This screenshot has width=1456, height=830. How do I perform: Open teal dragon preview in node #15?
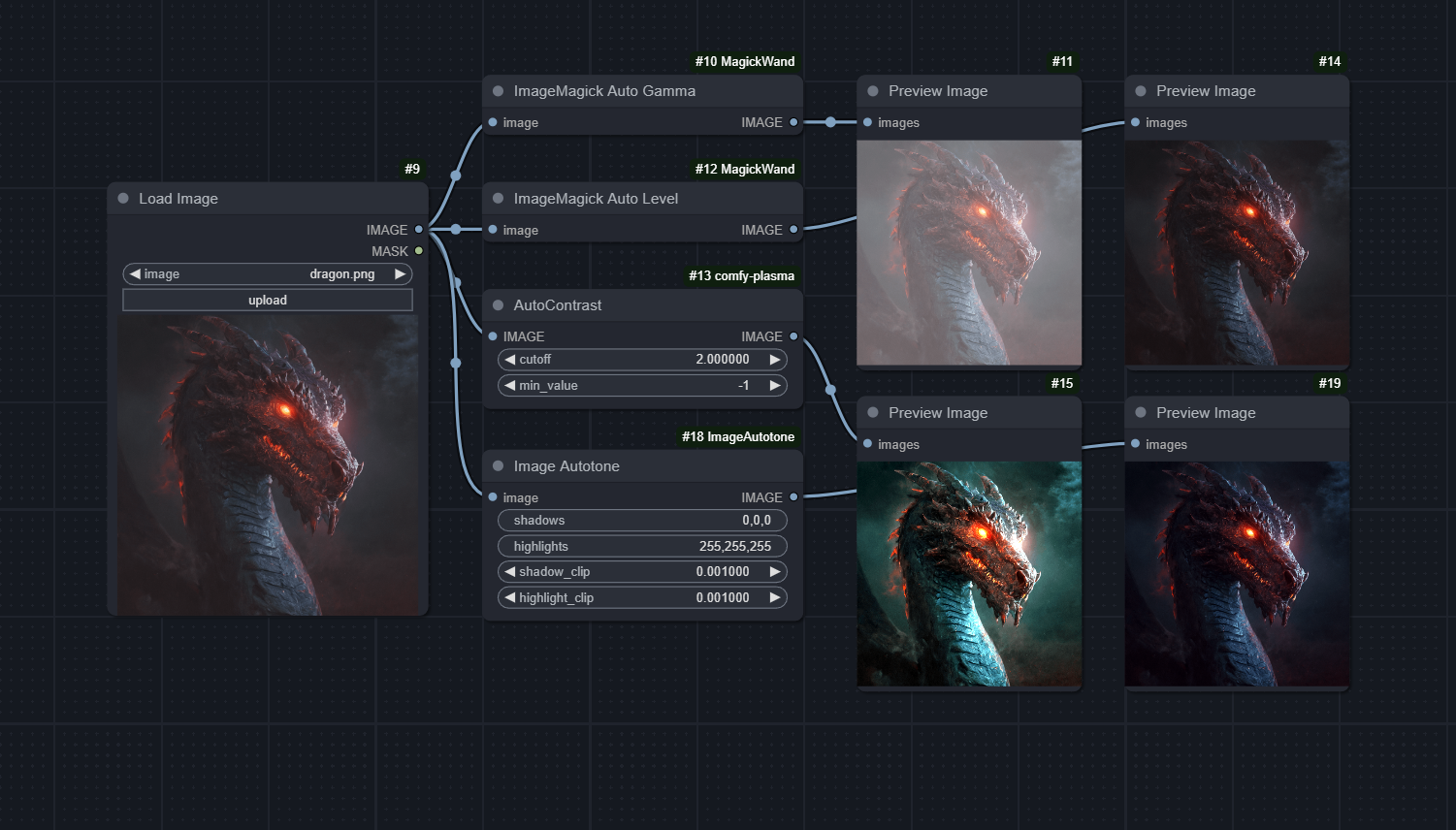click(969, 574)
